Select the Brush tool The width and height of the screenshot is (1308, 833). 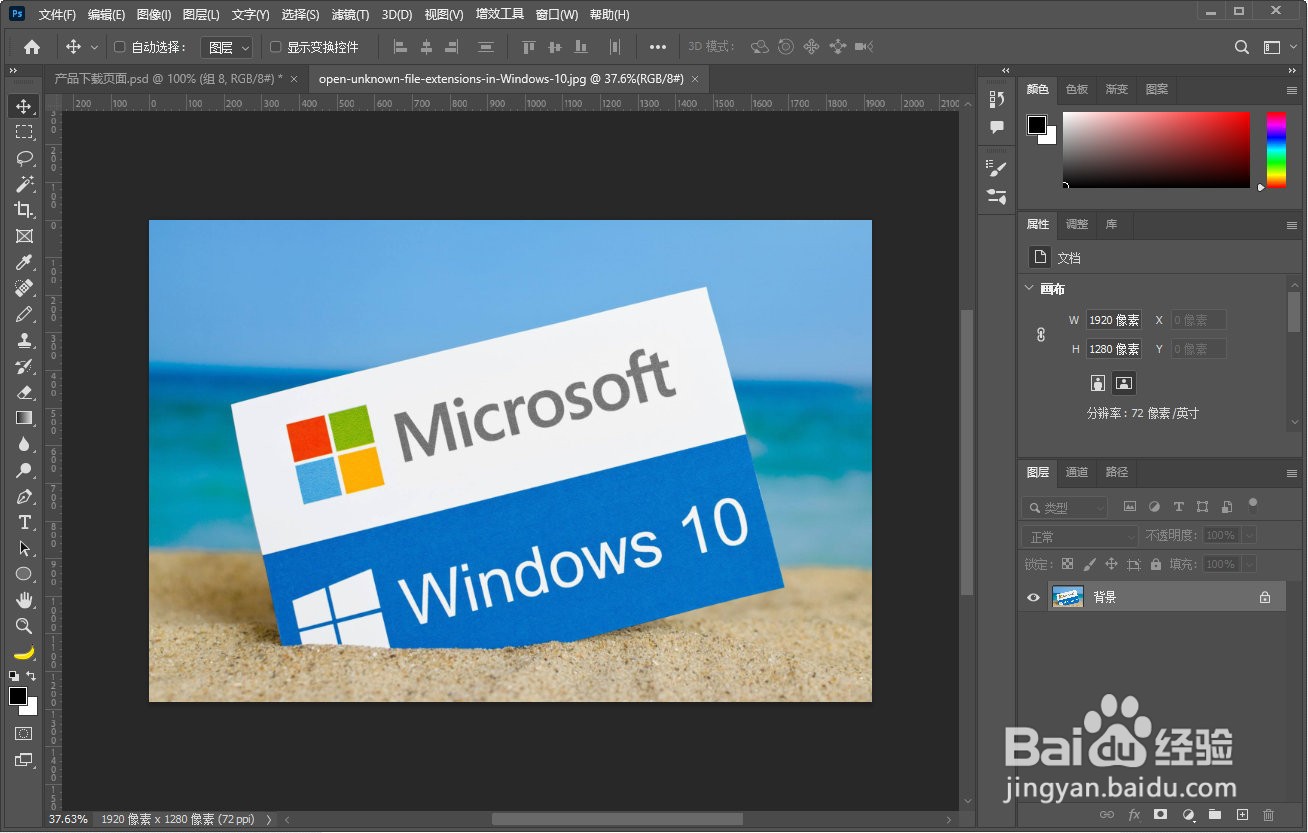tap(24, 314)
